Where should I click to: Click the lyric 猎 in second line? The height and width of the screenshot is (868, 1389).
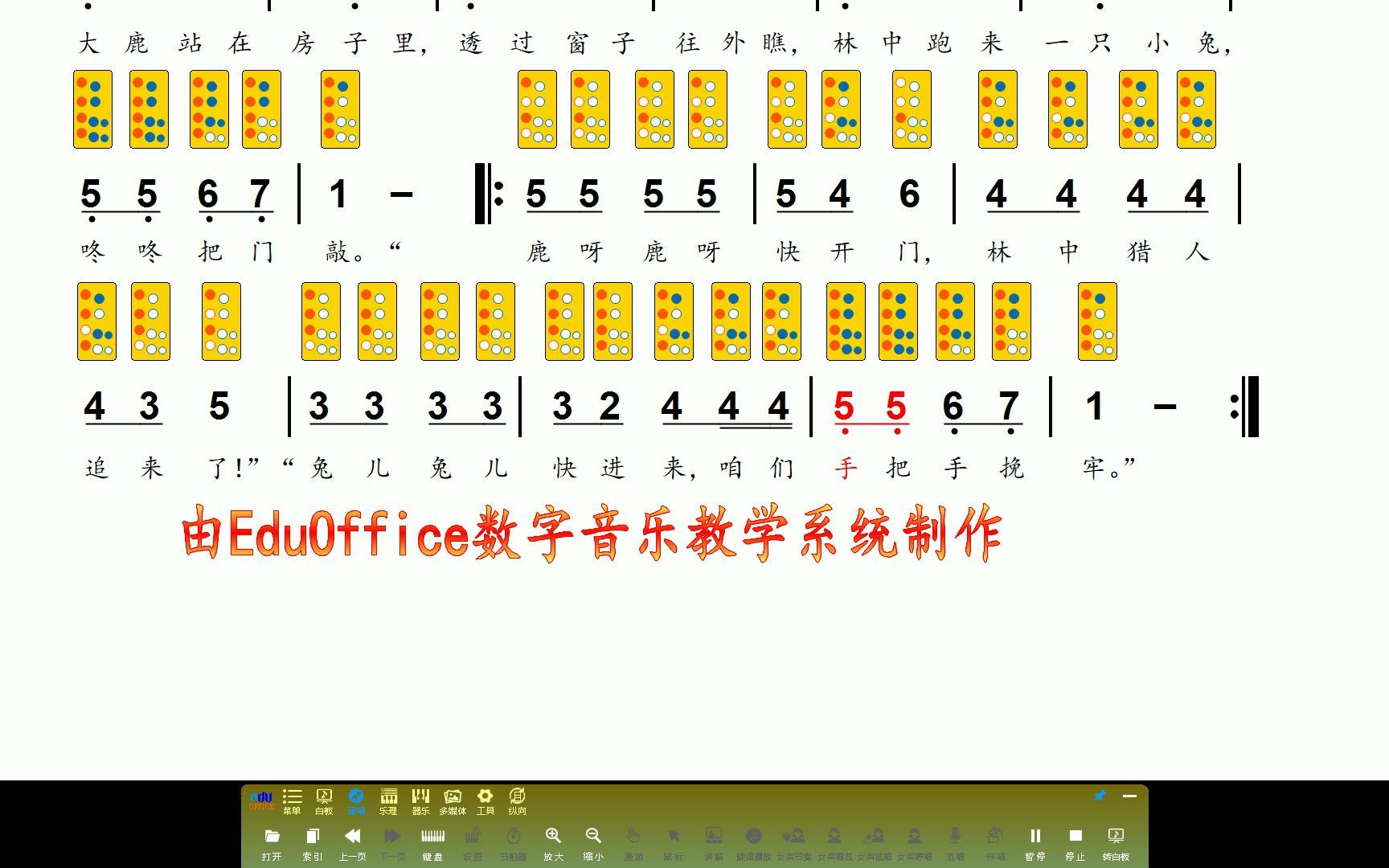tap(1140, 252)
